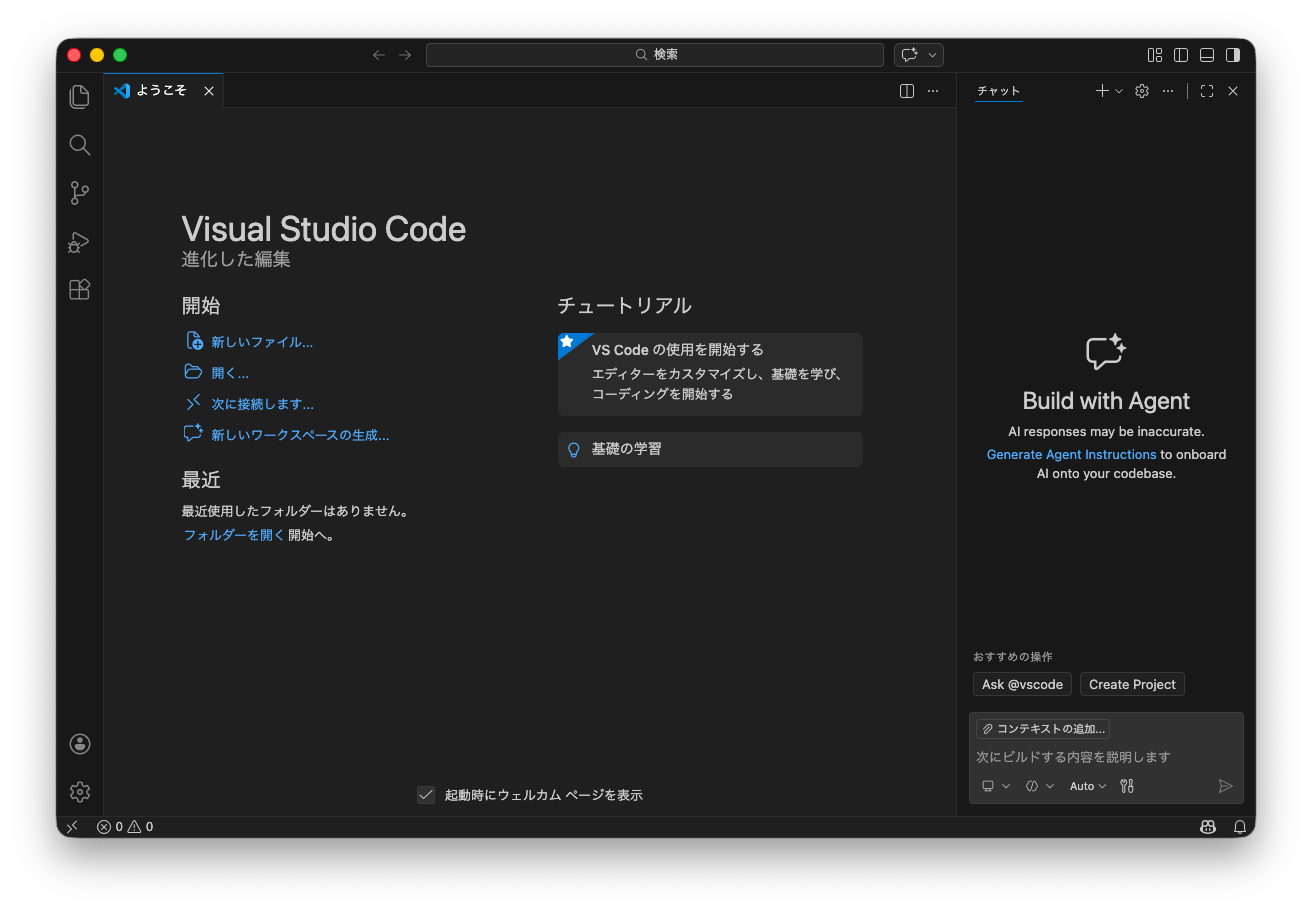
Task: Click the 開く... link
Action: click(x=230, y=373)
